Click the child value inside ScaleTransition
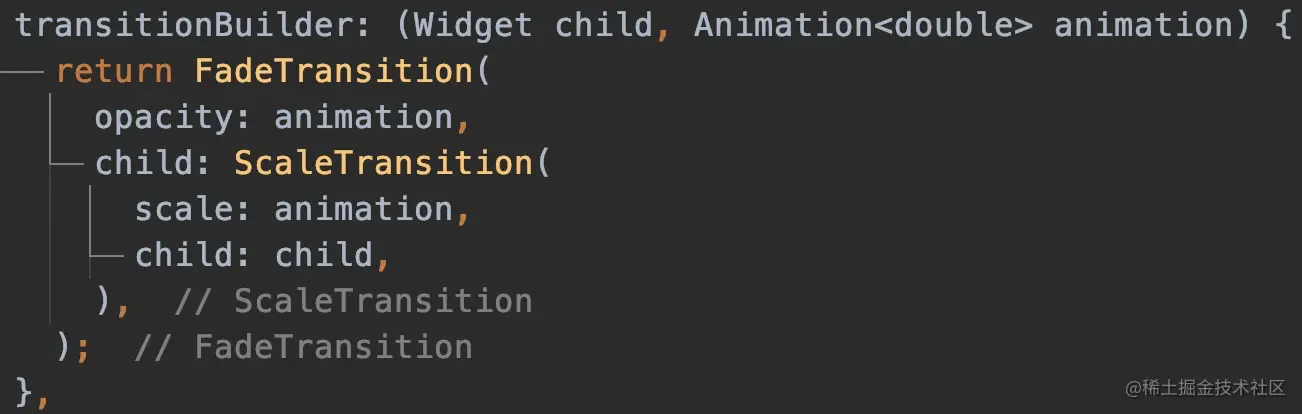Screen dimensions: 1302x414 point(324,255)
